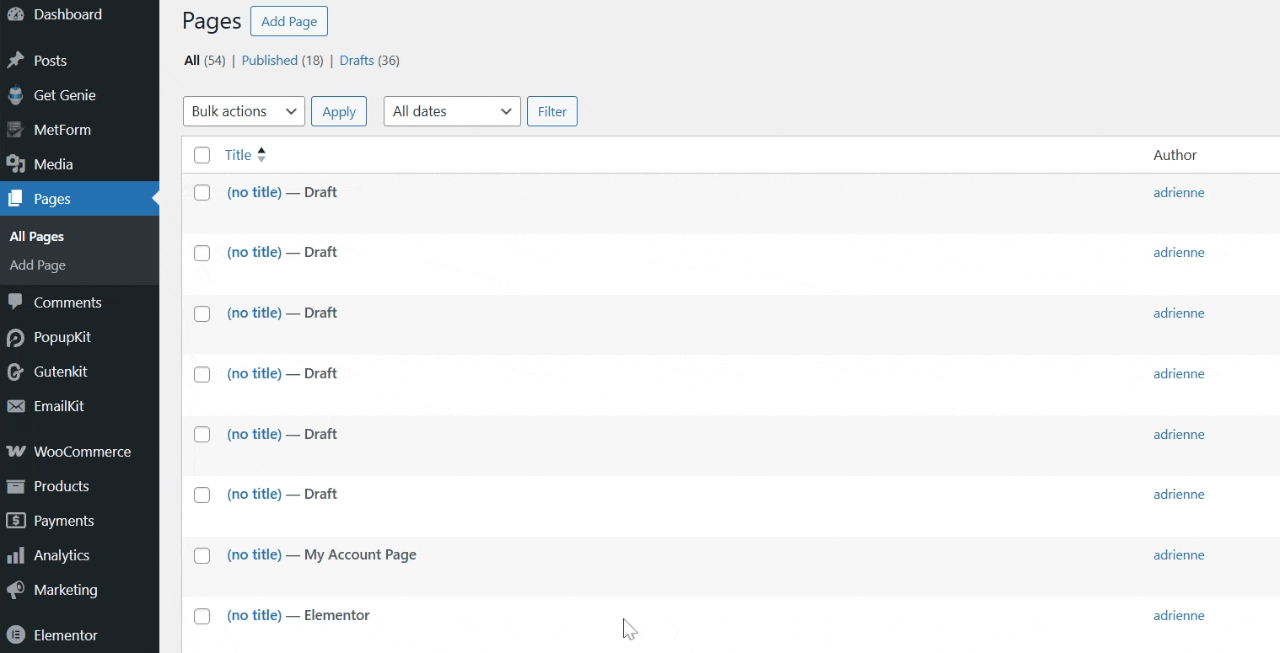View only Published pages
Screen dimensions: 1280x653
pyautogui.click(x=269, y=60)
